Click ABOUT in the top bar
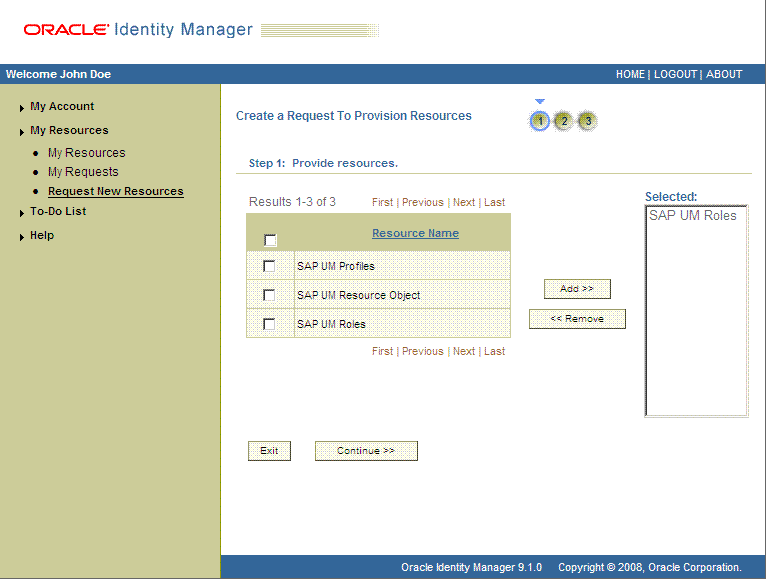The width and height of the screenshot is (766, 580). [724, 74]
